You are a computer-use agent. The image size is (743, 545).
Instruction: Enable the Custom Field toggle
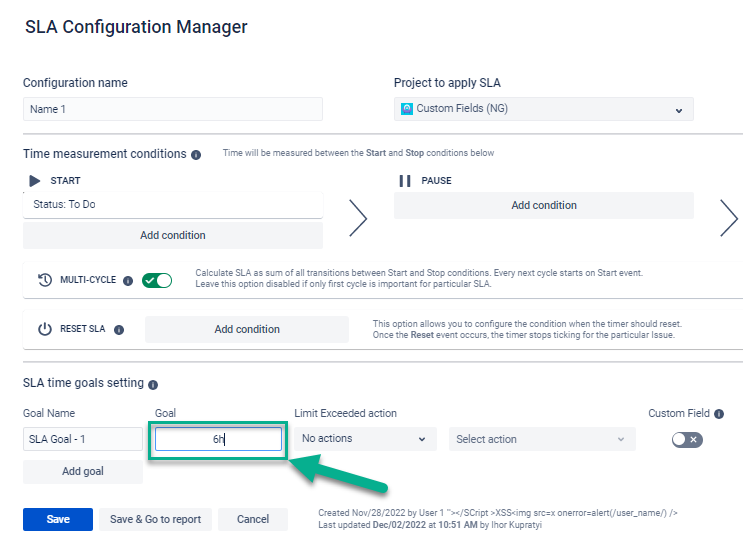pyautogui.click(x=687, y=439)
